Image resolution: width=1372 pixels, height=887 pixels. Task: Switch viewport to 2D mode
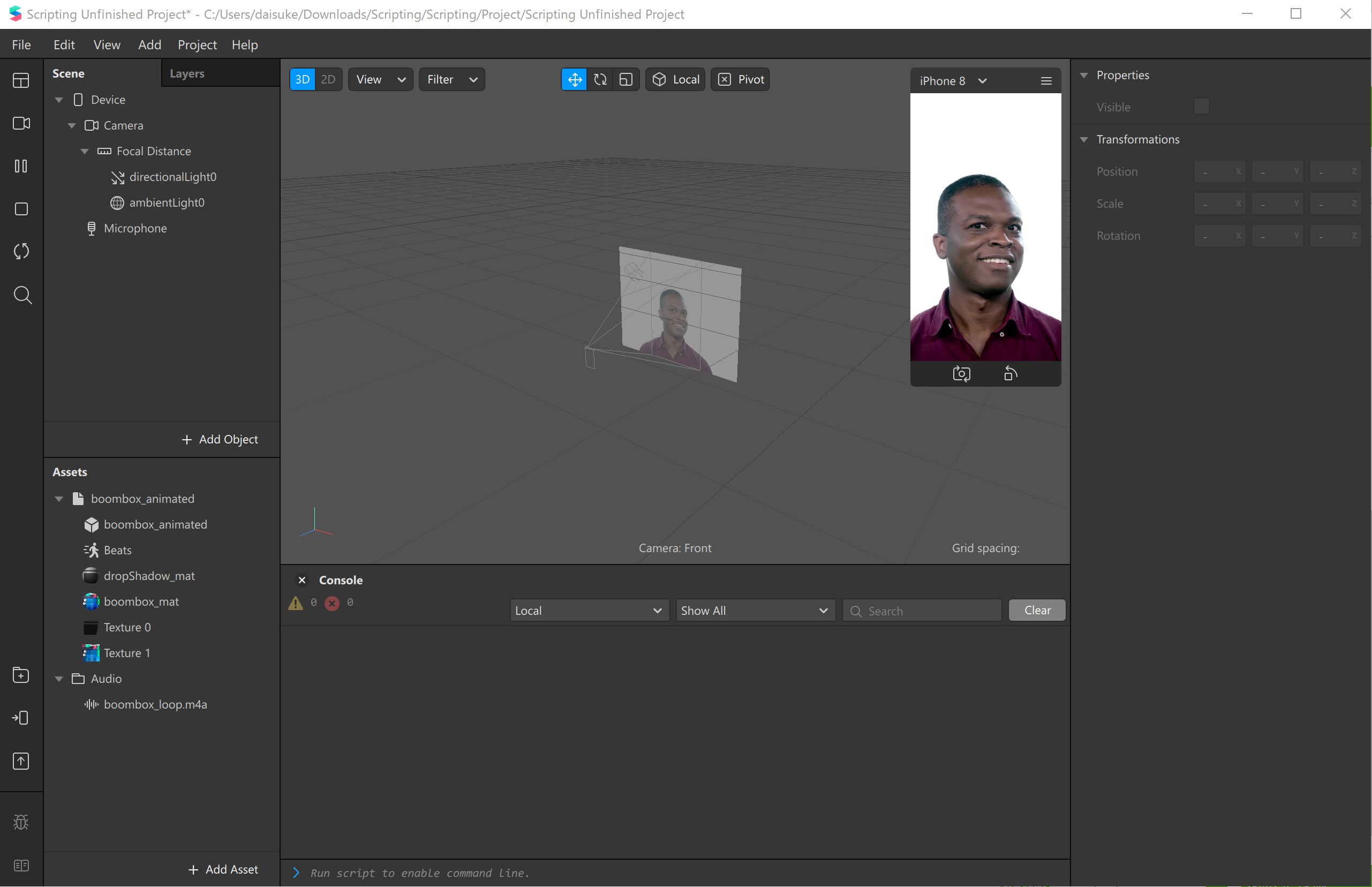(x=328, y=79)
